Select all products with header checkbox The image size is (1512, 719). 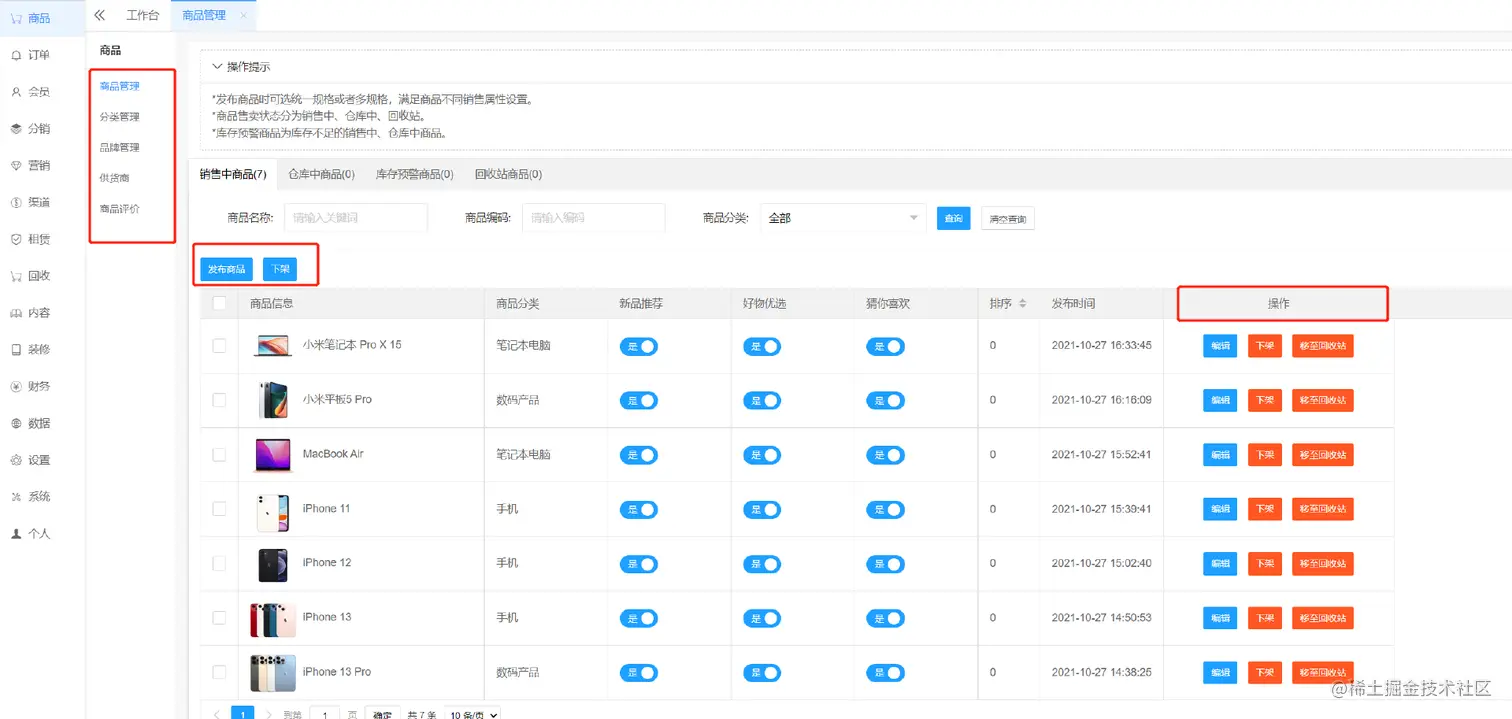pos(219,304)
